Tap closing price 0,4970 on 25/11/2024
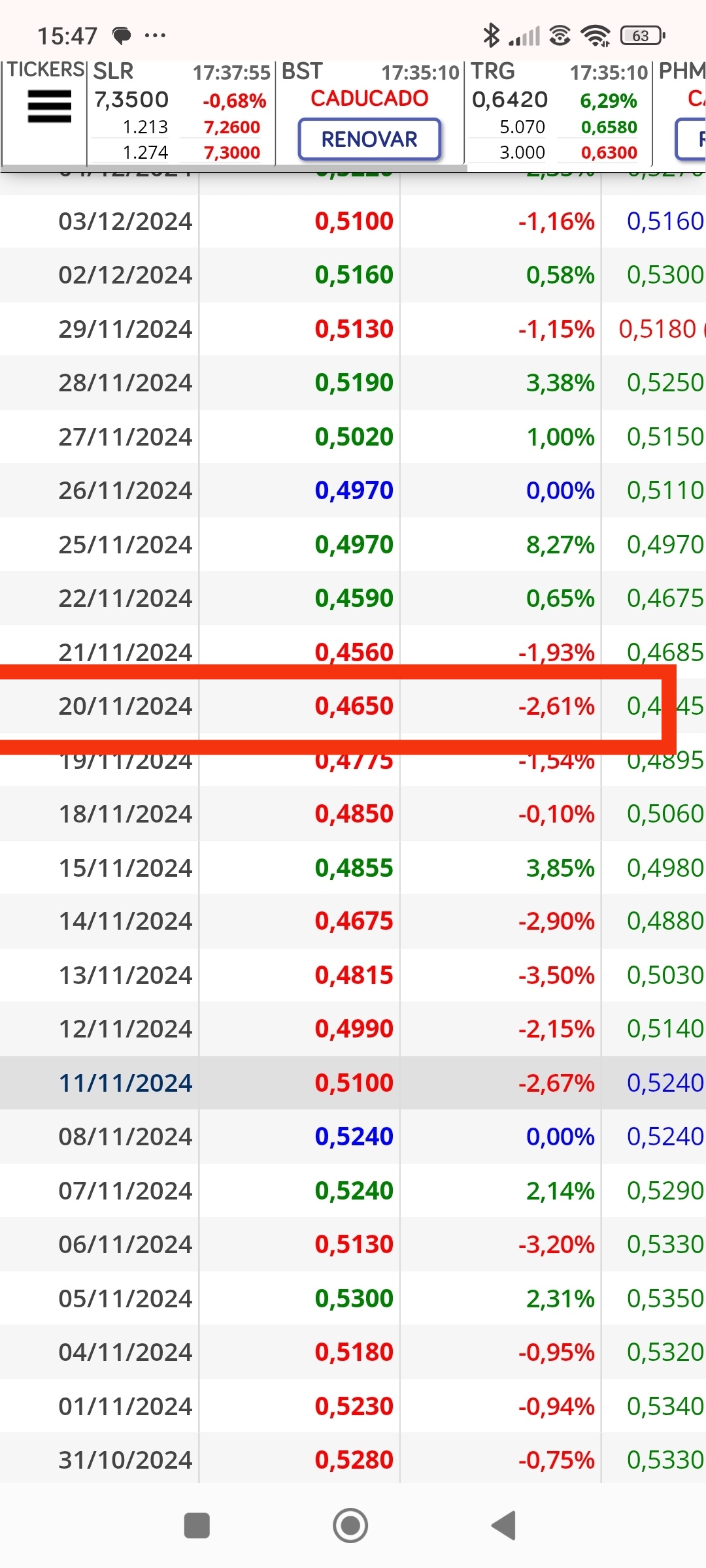Viewport: 706px width, 1568px height. [354, 544]
